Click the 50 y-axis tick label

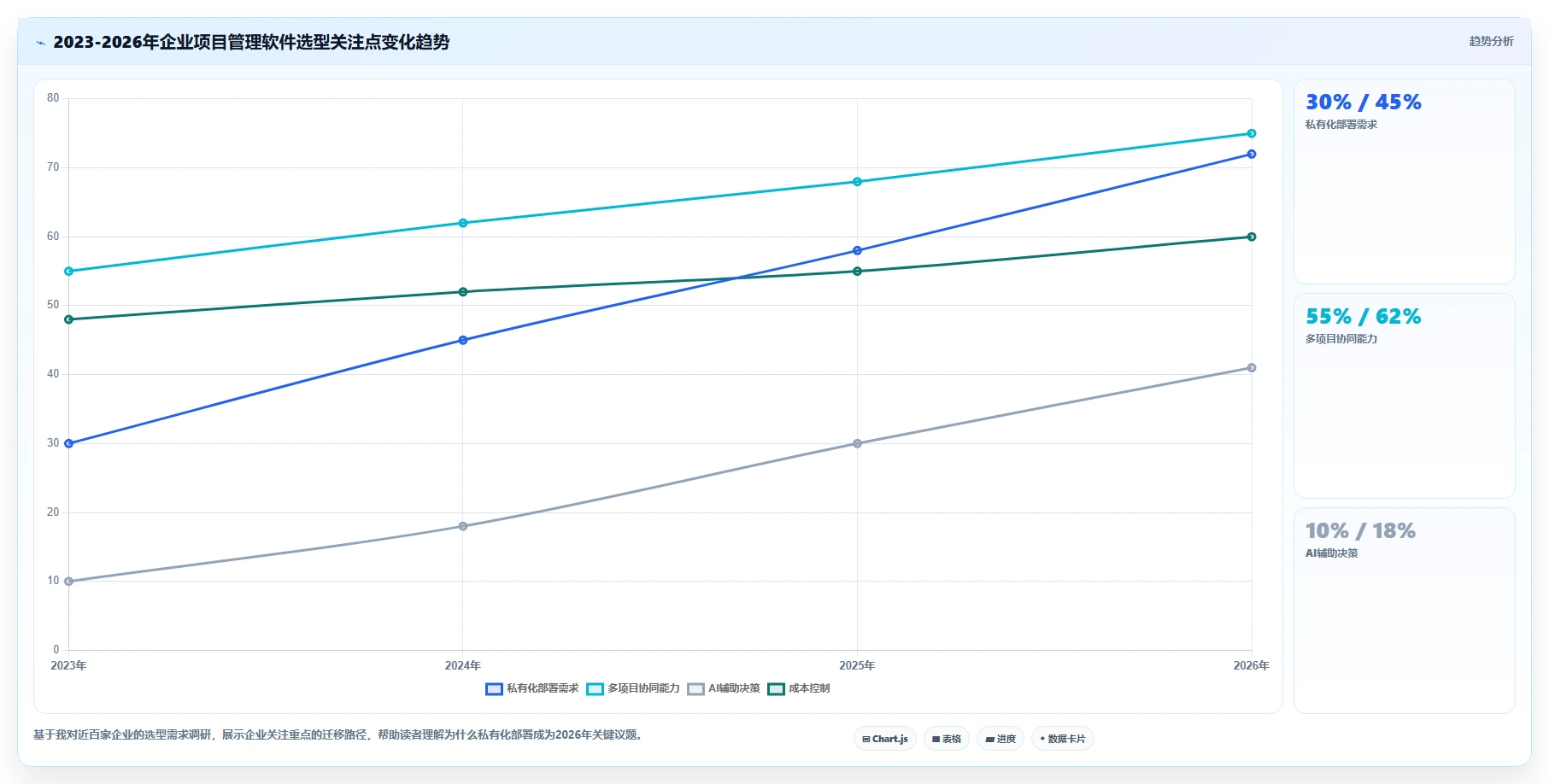(x=53, y=305)
